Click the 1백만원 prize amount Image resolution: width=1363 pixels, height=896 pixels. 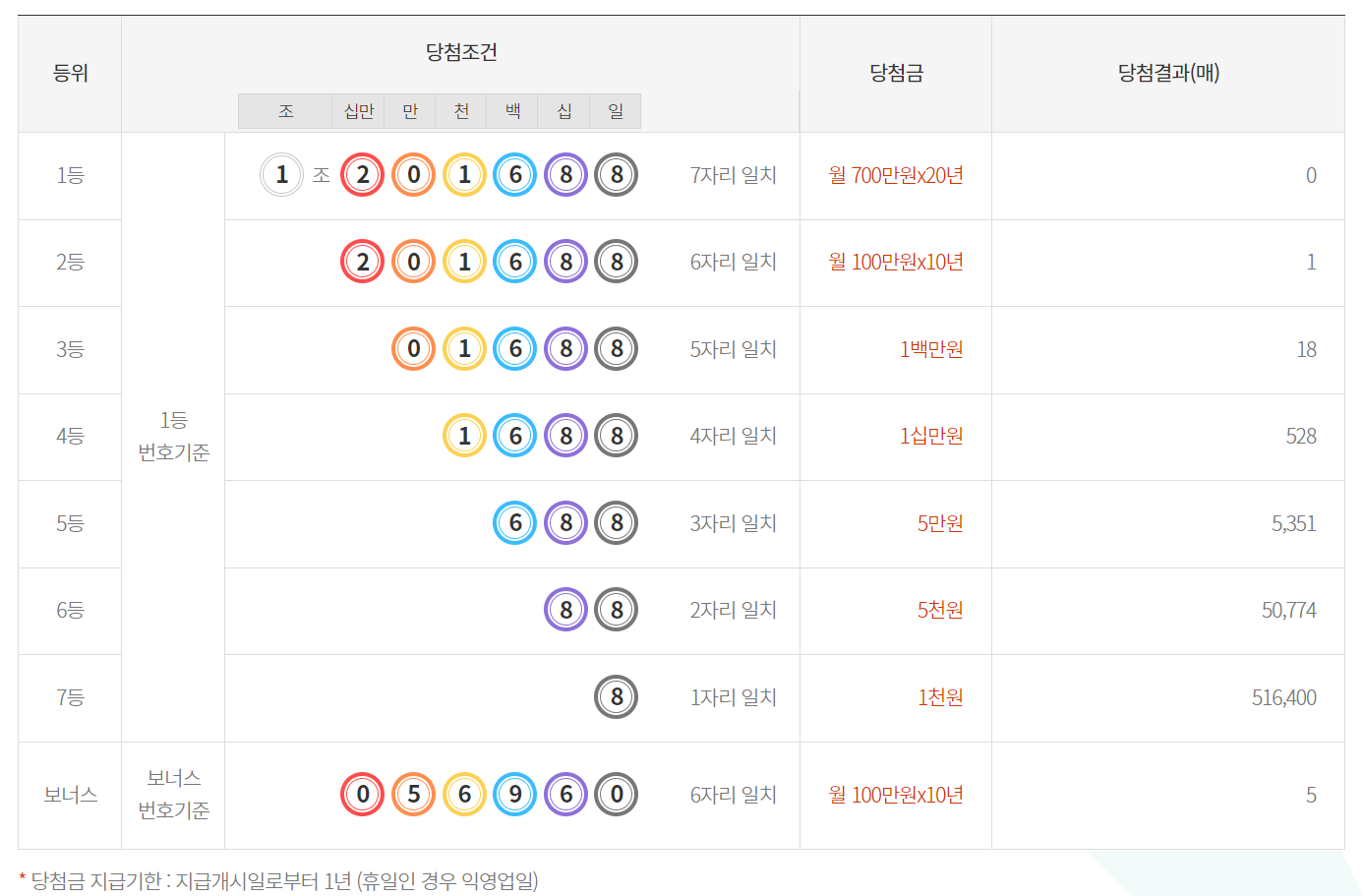pos(930,349)
